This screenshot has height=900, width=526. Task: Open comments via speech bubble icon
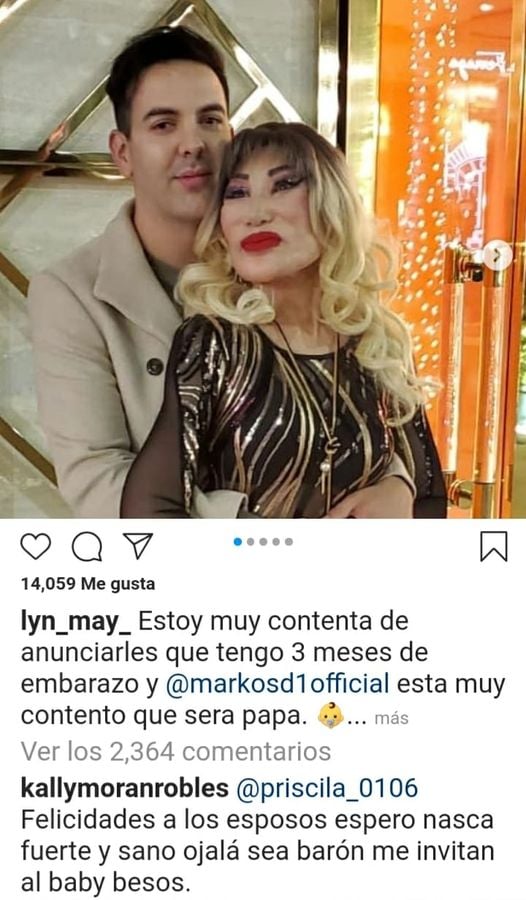click(87, 546)
